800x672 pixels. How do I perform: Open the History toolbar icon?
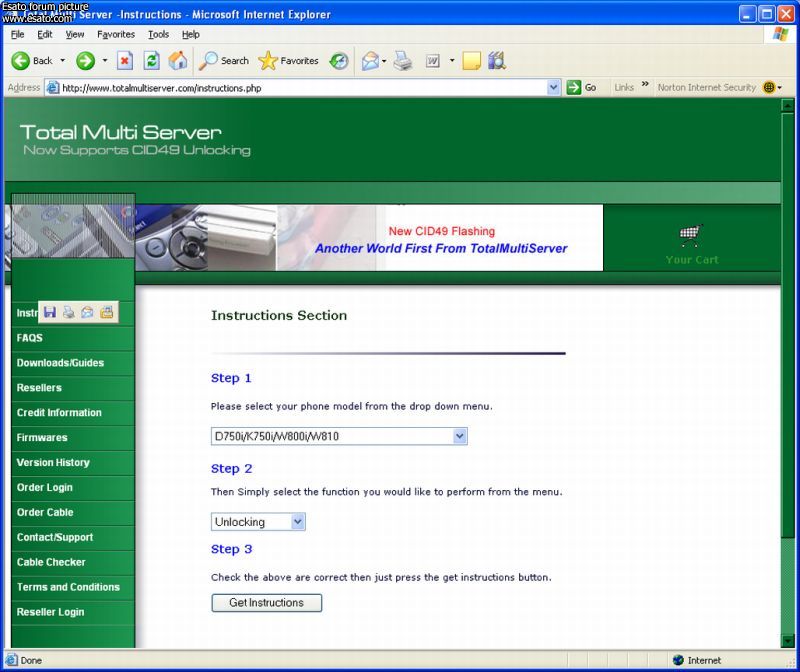click(x=339, y=61)
